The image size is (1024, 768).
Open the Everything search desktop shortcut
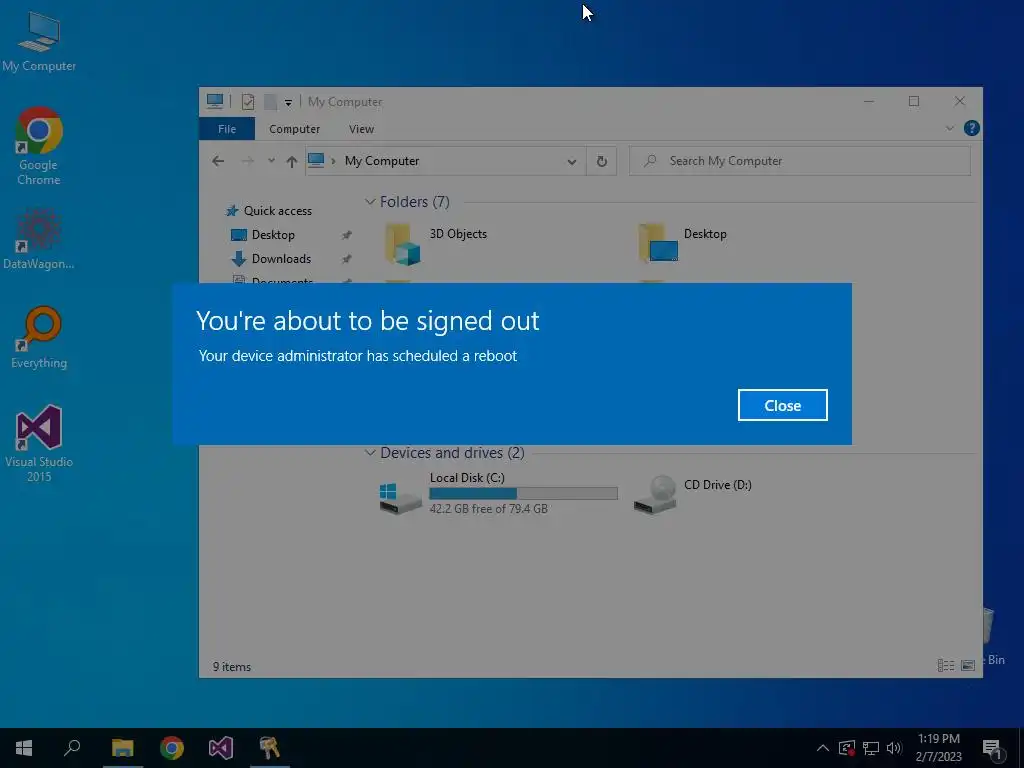click(39, 338)
